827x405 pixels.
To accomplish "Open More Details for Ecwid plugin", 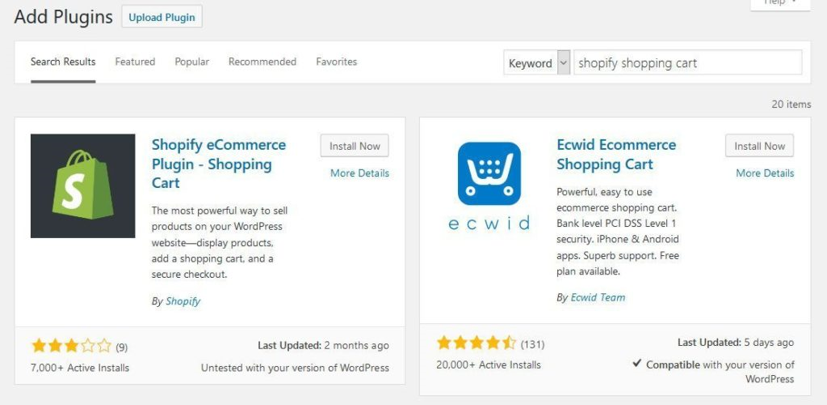I will coord(765,173).
